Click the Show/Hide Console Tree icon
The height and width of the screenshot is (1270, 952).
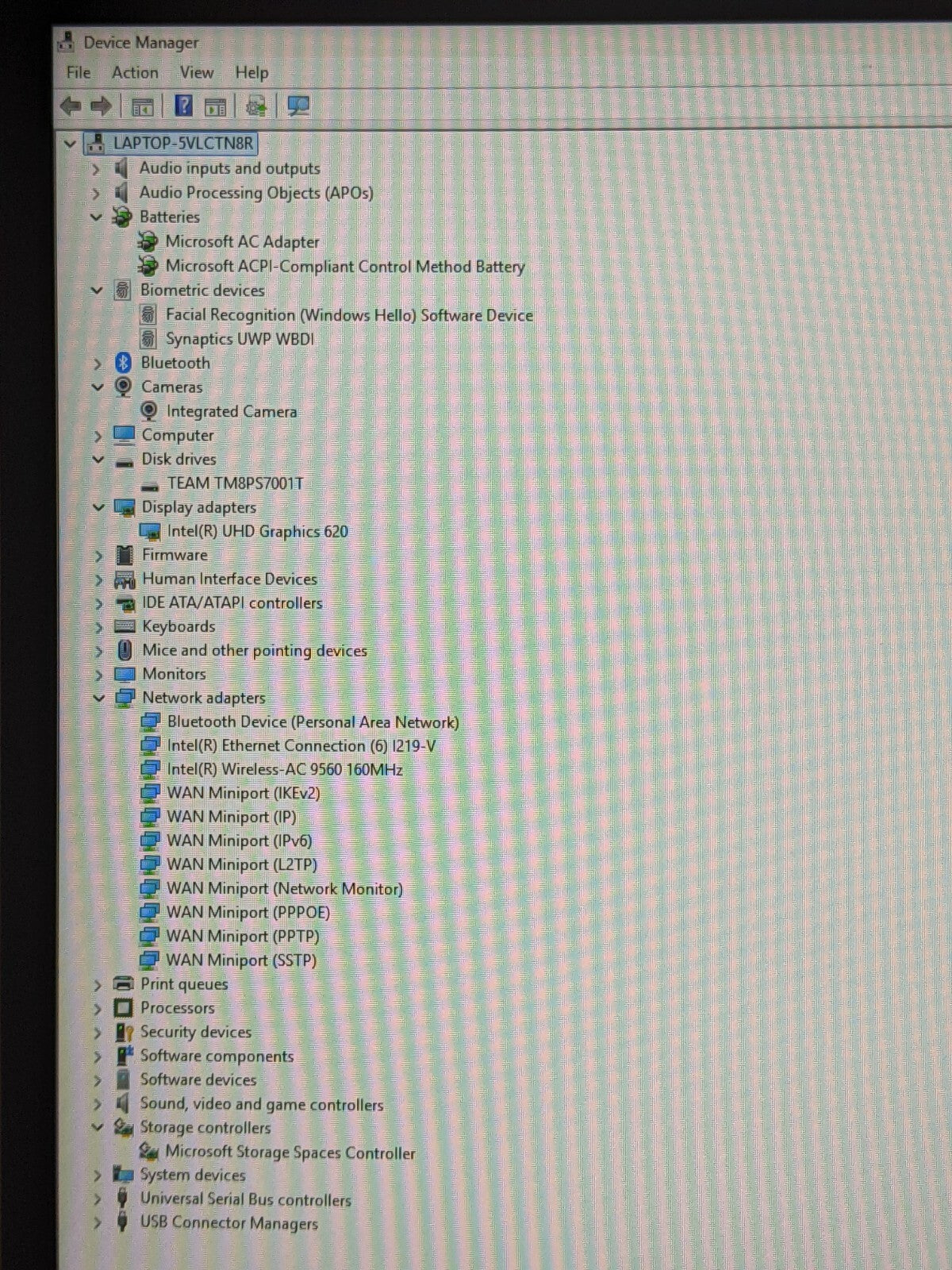click(x=142, y=106)
